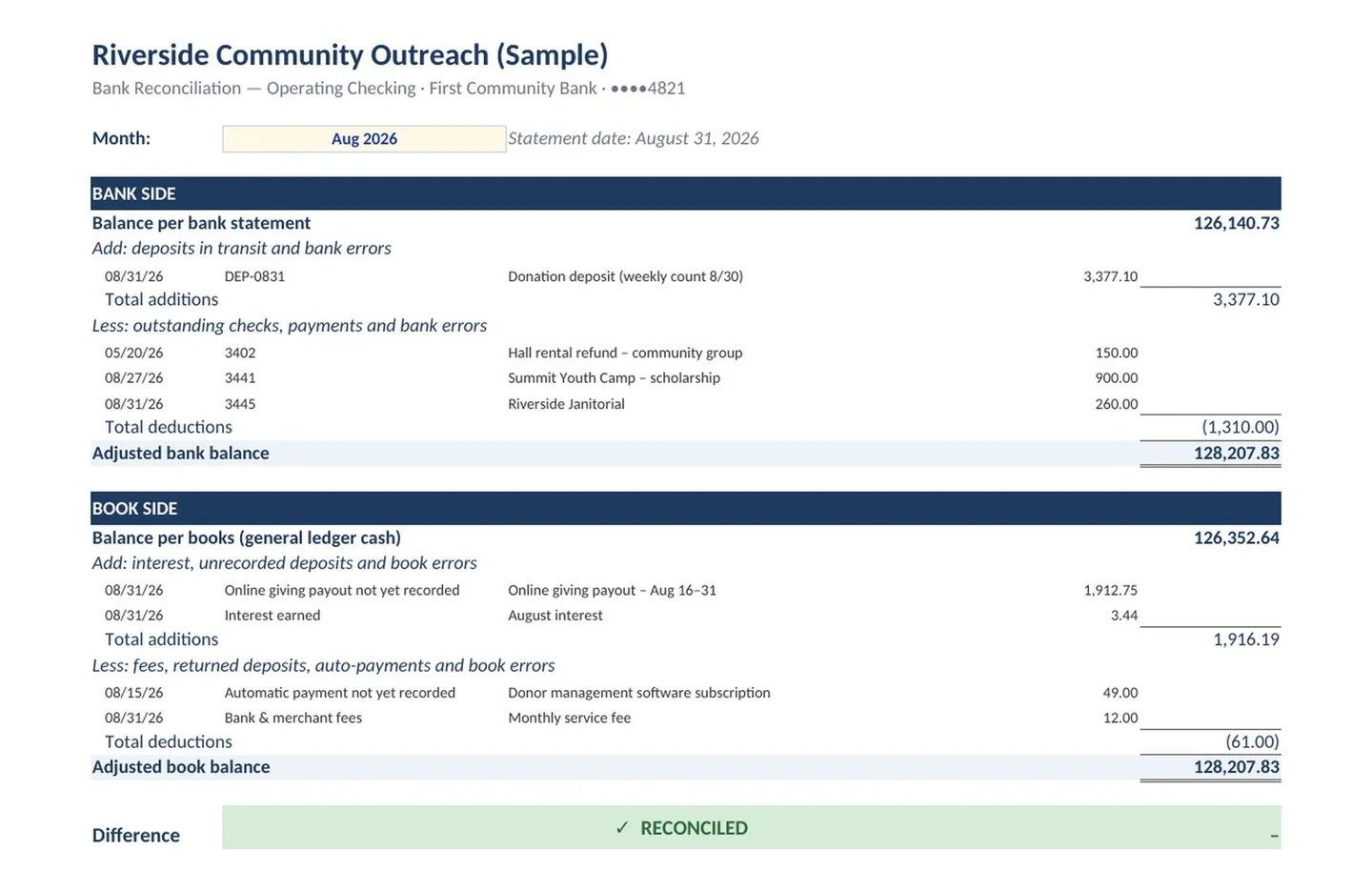Select the Month input cell Aug 2026
The height and width of the screenshot is (891, 1372).
click(364, 139)
